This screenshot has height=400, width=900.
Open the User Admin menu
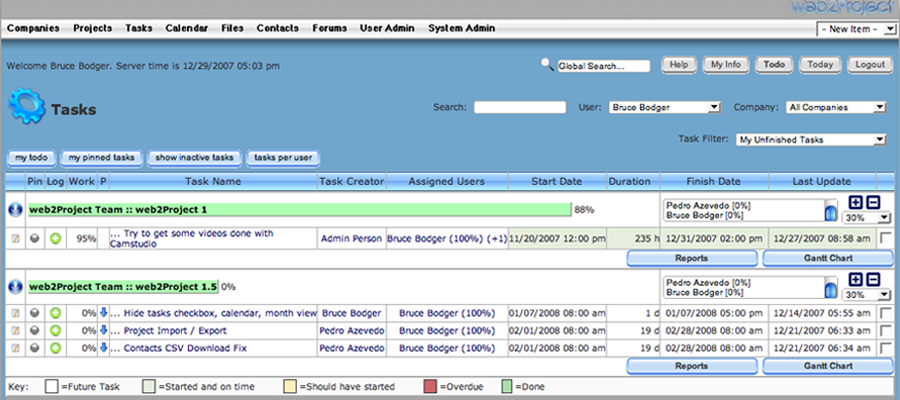387,28
